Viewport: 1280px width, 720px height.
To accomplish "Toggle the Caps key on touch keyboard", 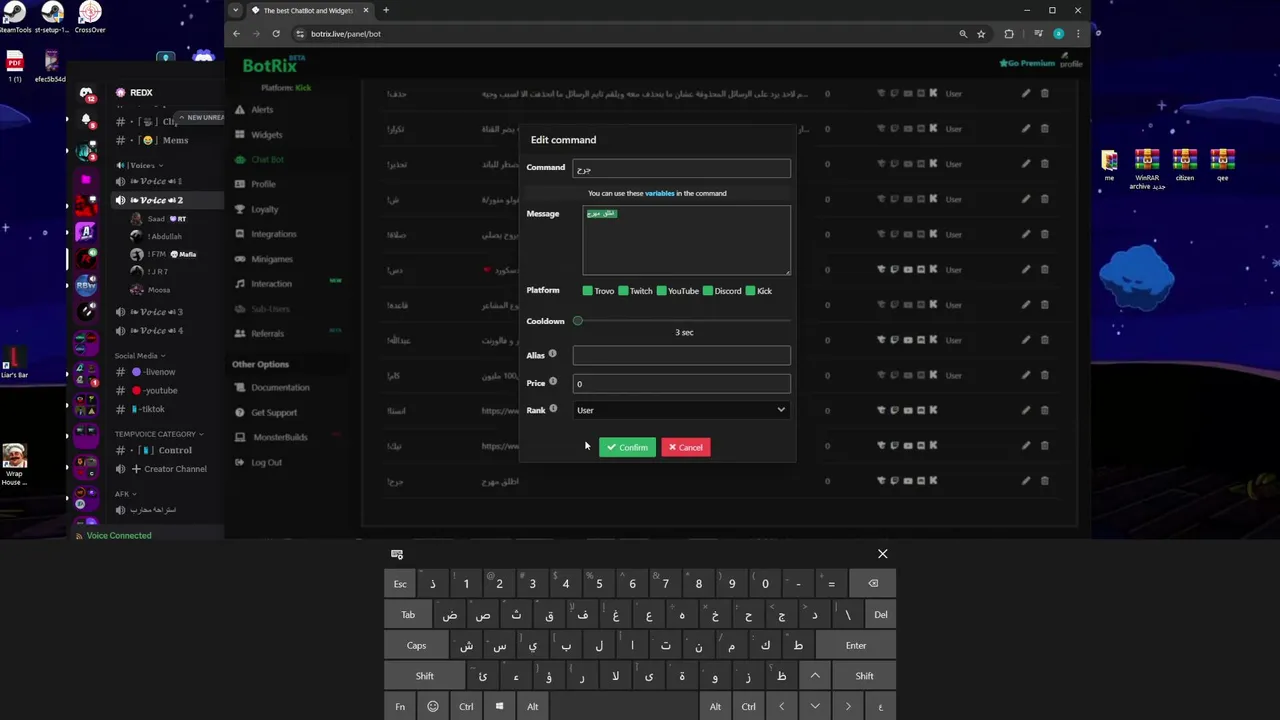I will (x=416, y=646).
